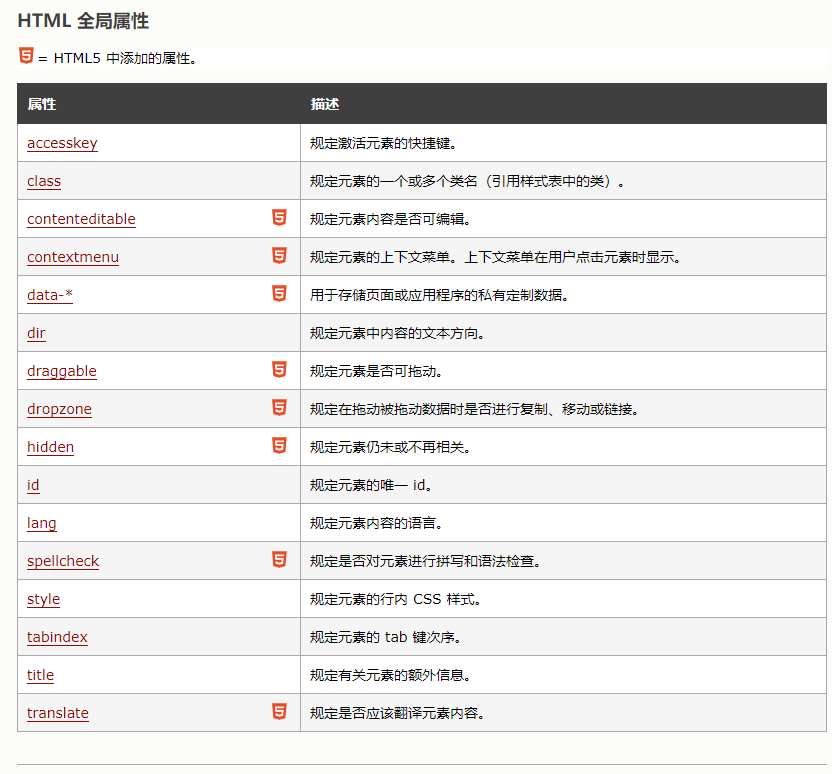Screen dimensions: 832x774
Task: Click description '规定元素内容是否可编辑。'
Action: coord(391,220)
